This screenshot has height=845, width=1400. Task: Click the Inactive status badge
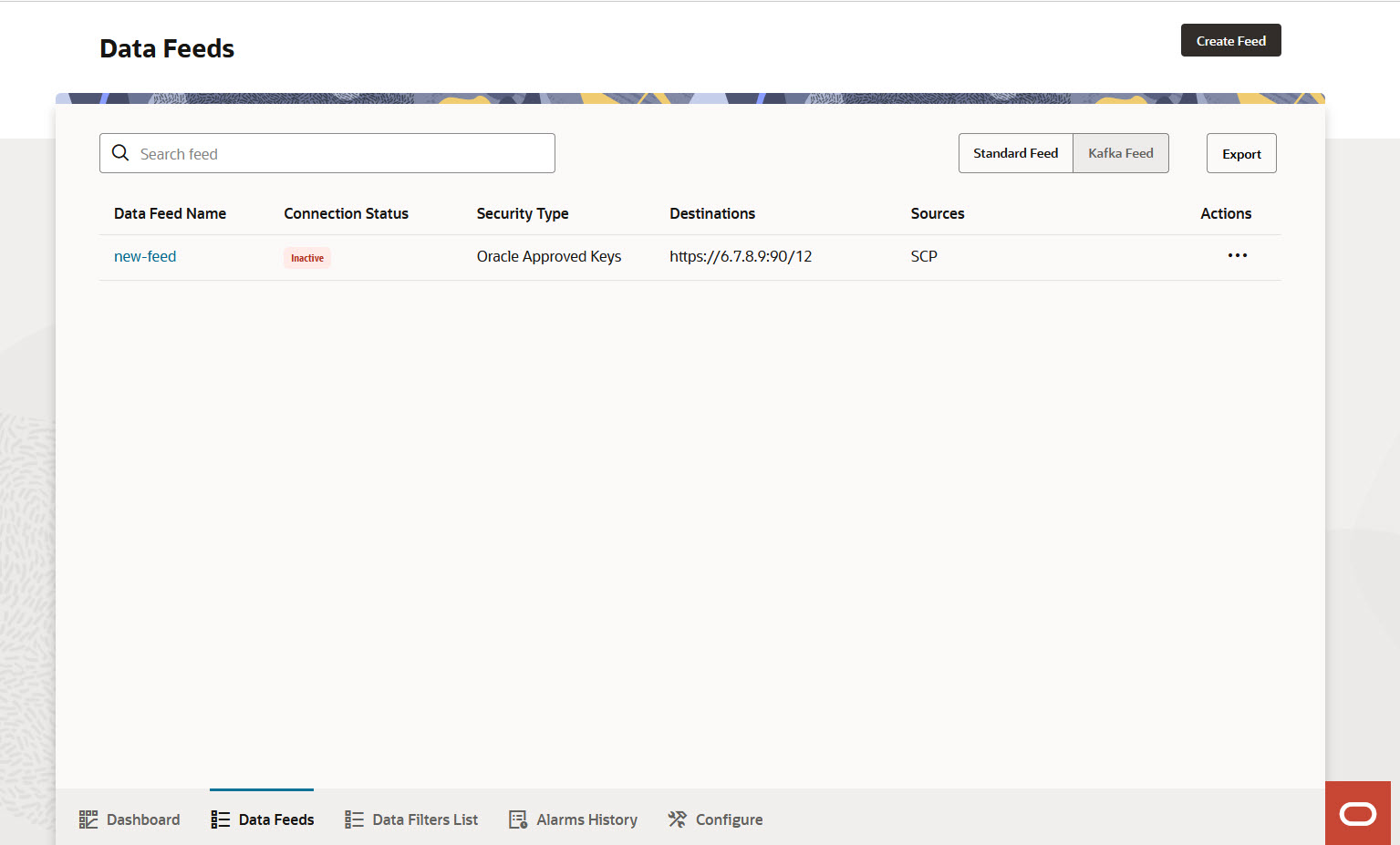(x=306, y=257)
